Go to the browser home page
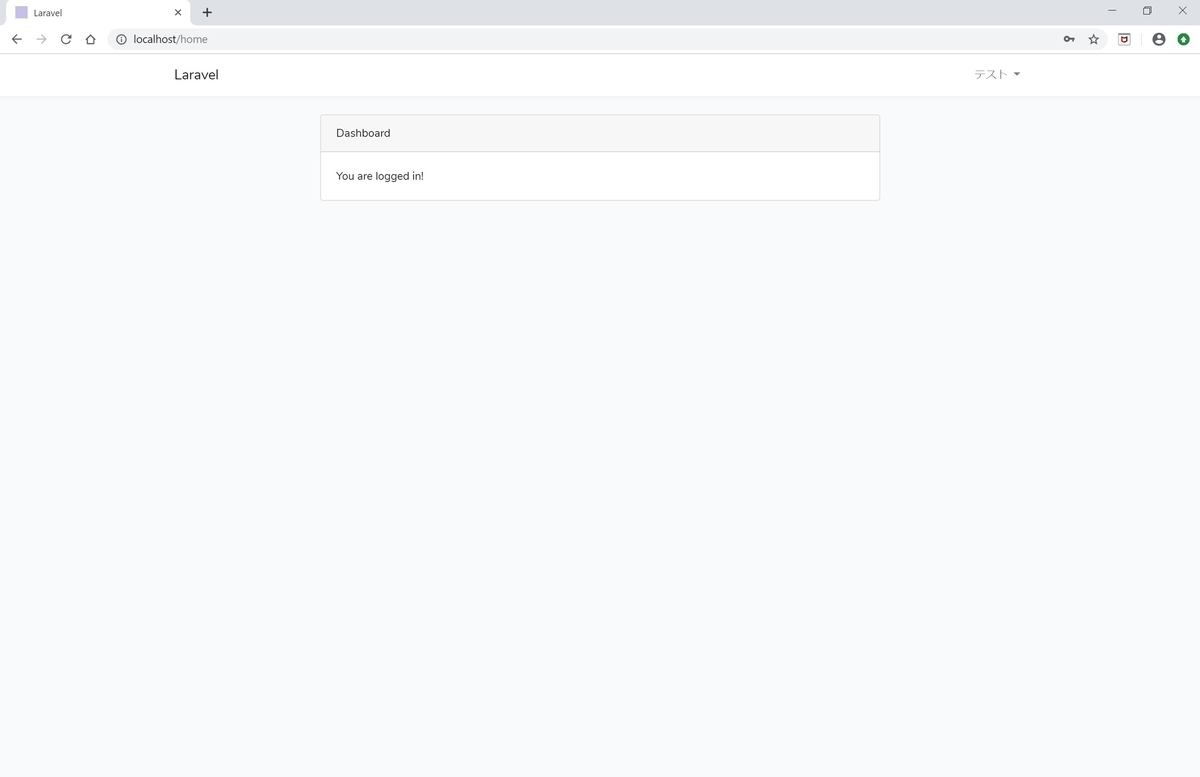Viewport: 1200px width, 777px height. tap(90, 39)
